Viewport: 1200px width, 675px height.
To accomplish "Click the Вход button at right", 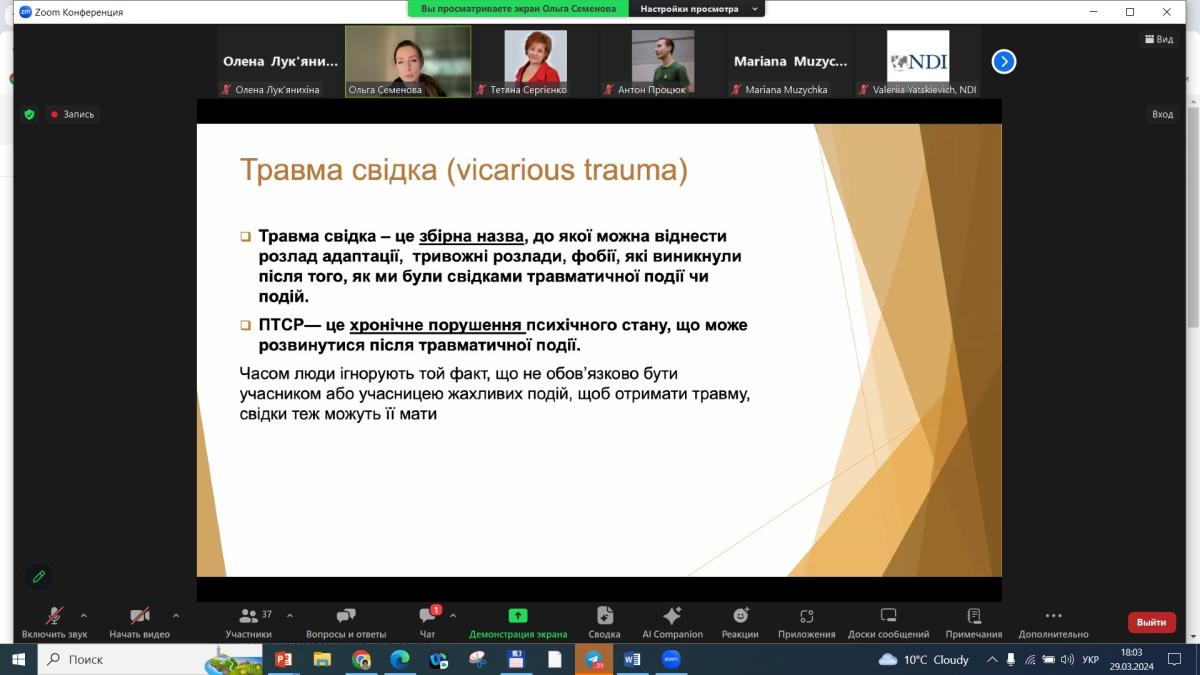I will [1162, 114].
